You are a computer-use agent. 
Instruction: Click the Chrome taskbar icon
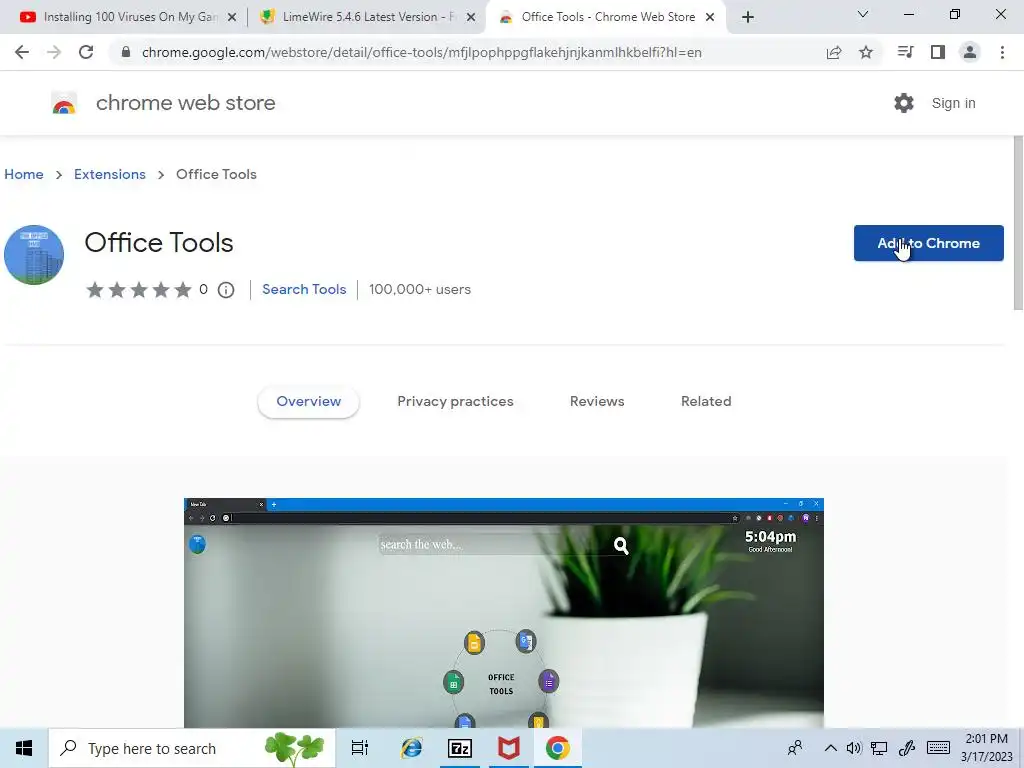[x=558, y=748]
